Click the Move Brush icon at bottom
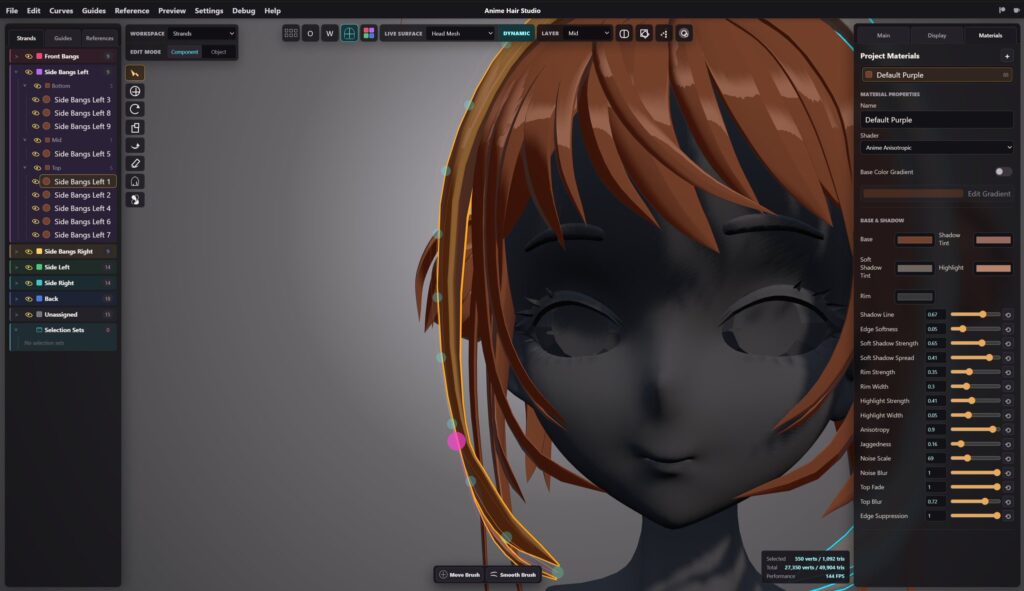Screen dimensions: 1024x591 coord(443,575)
